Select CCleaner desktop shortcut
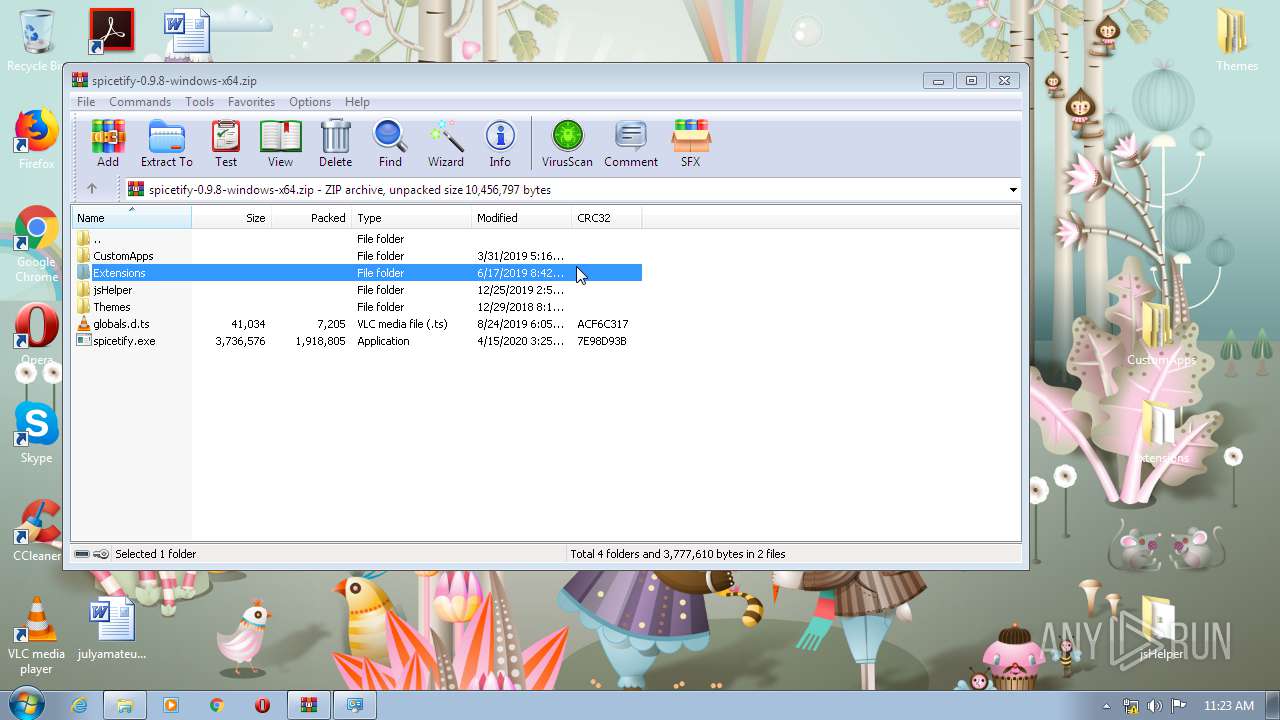1280x720 pixels. tap(37, 530)
